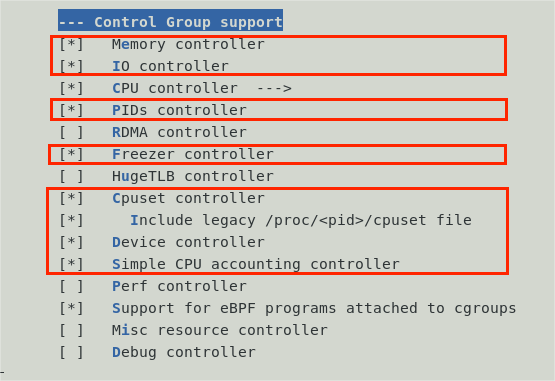Toggle the Device controller checkbox
This screenshot has height=381, width=555.
coord(71,242)
